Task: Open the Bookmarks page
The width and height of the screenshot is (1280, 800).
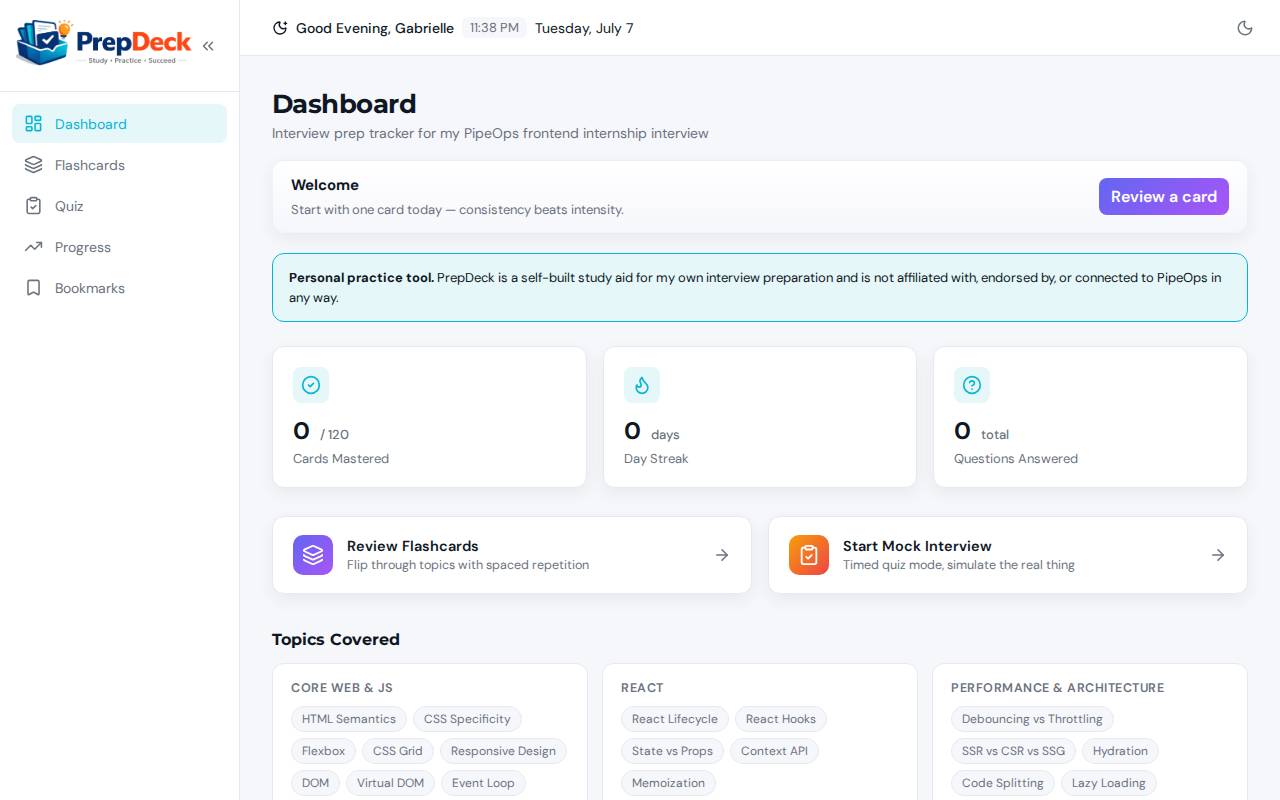Action: tap(119, 288)
